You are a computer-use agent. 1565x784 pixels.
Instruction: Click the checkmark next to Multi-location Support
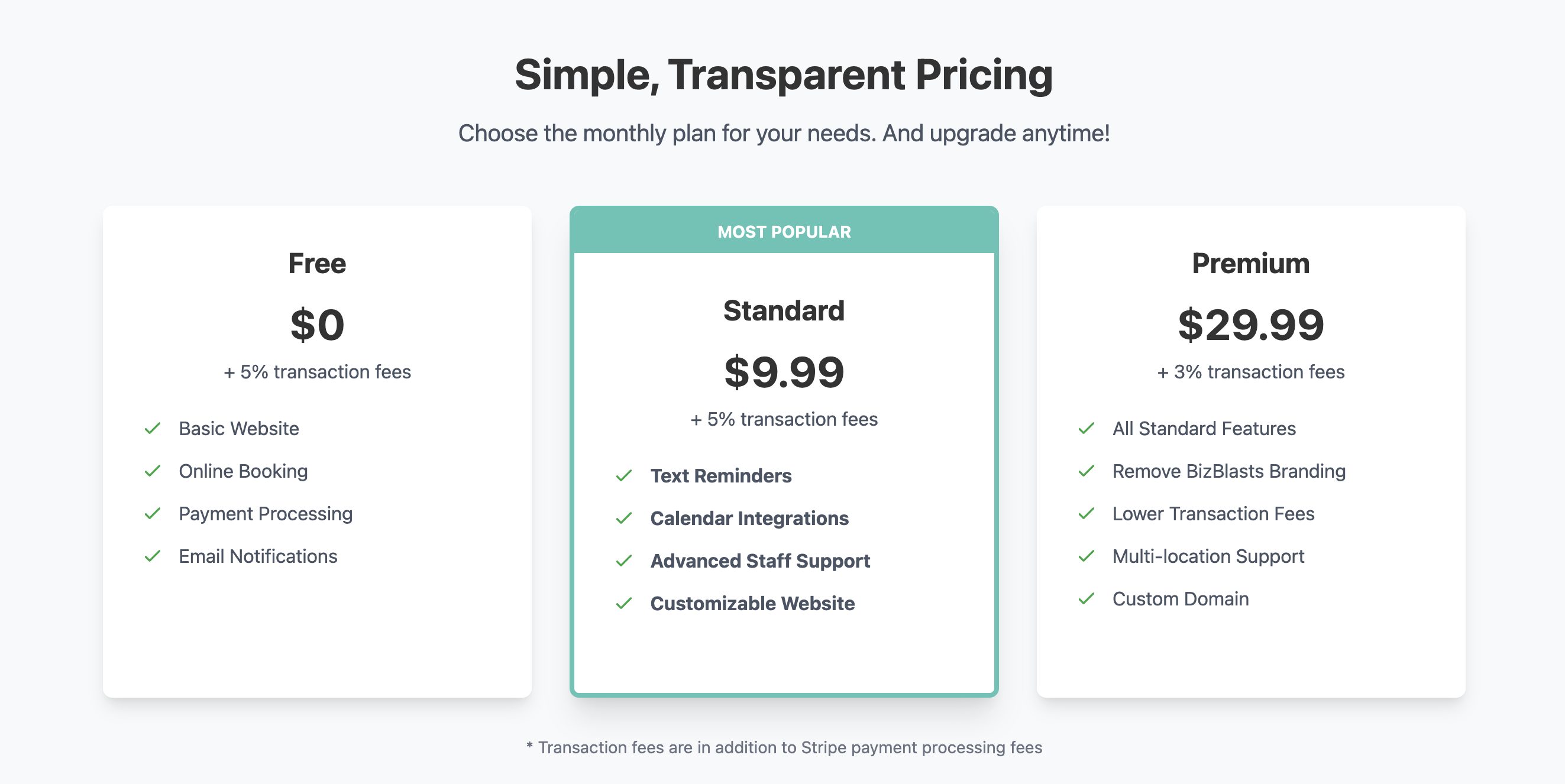click(1087, 556)
